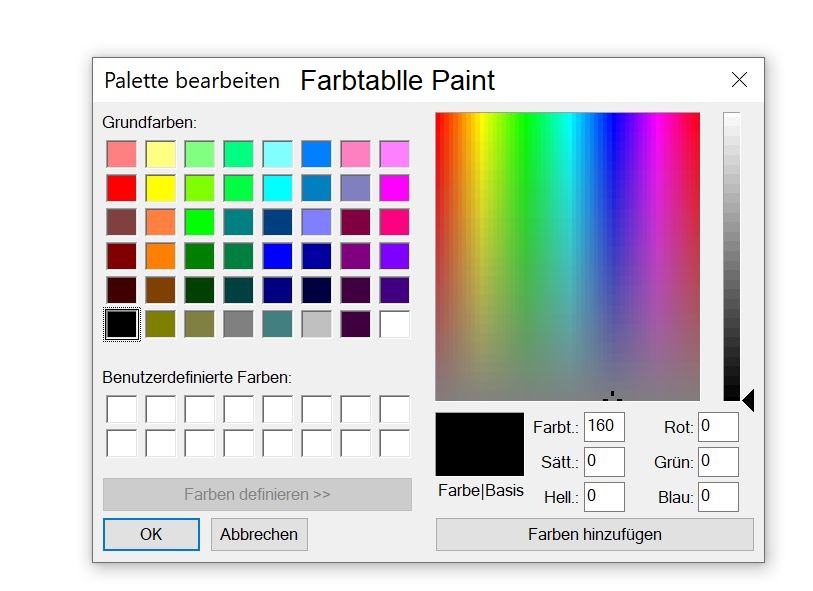Select the black basic color swatch
The width and height of the screenshot is (813, 591).
click(121, 324)
